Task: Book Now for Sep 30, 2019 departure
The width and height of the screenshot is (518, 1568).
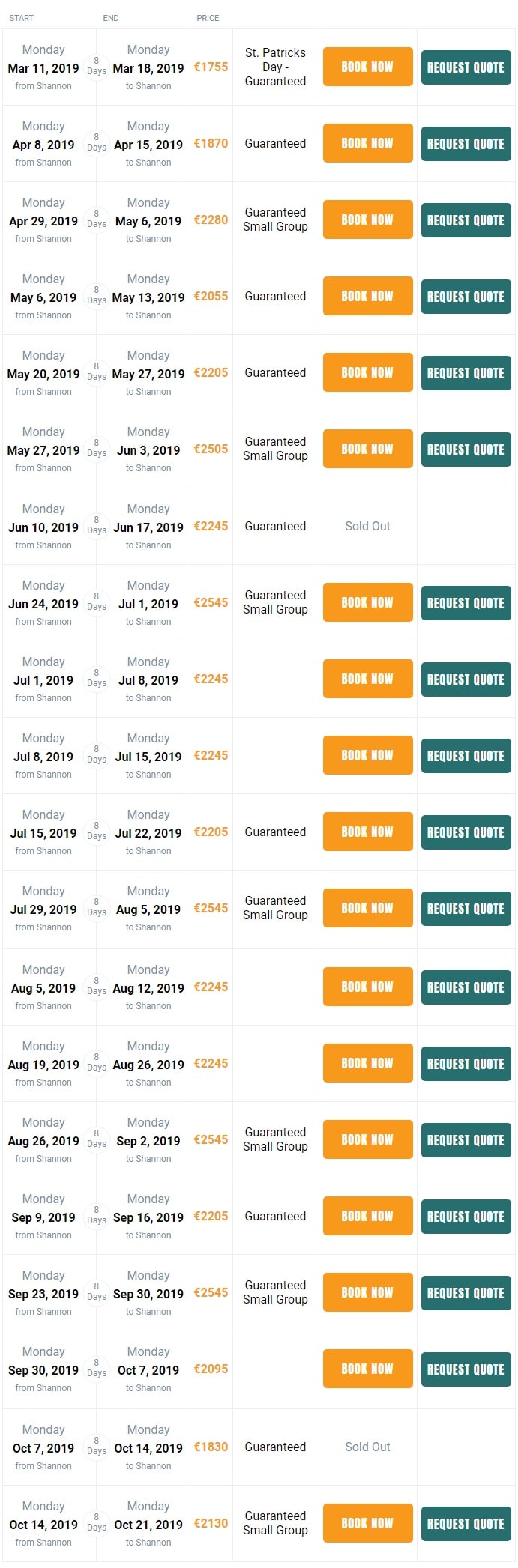Action: 367,1369
